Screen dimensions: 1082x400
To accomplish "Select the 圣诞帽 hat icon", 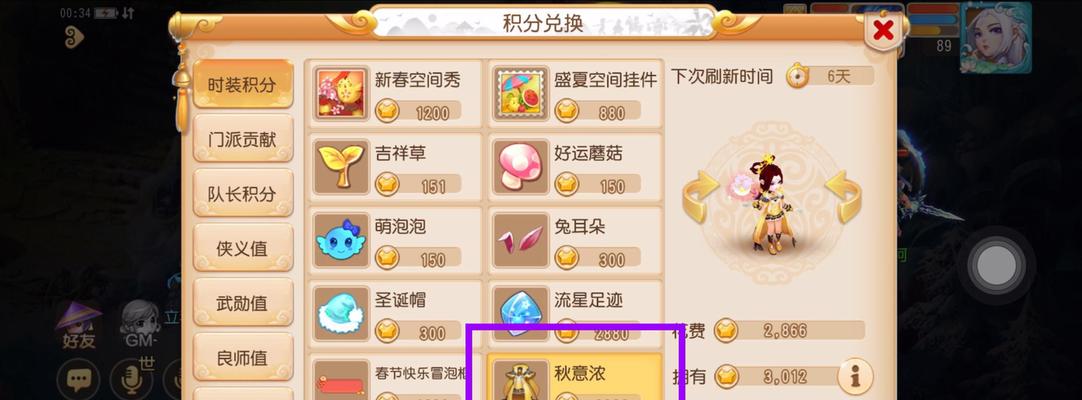I will (x=342, y=314).
